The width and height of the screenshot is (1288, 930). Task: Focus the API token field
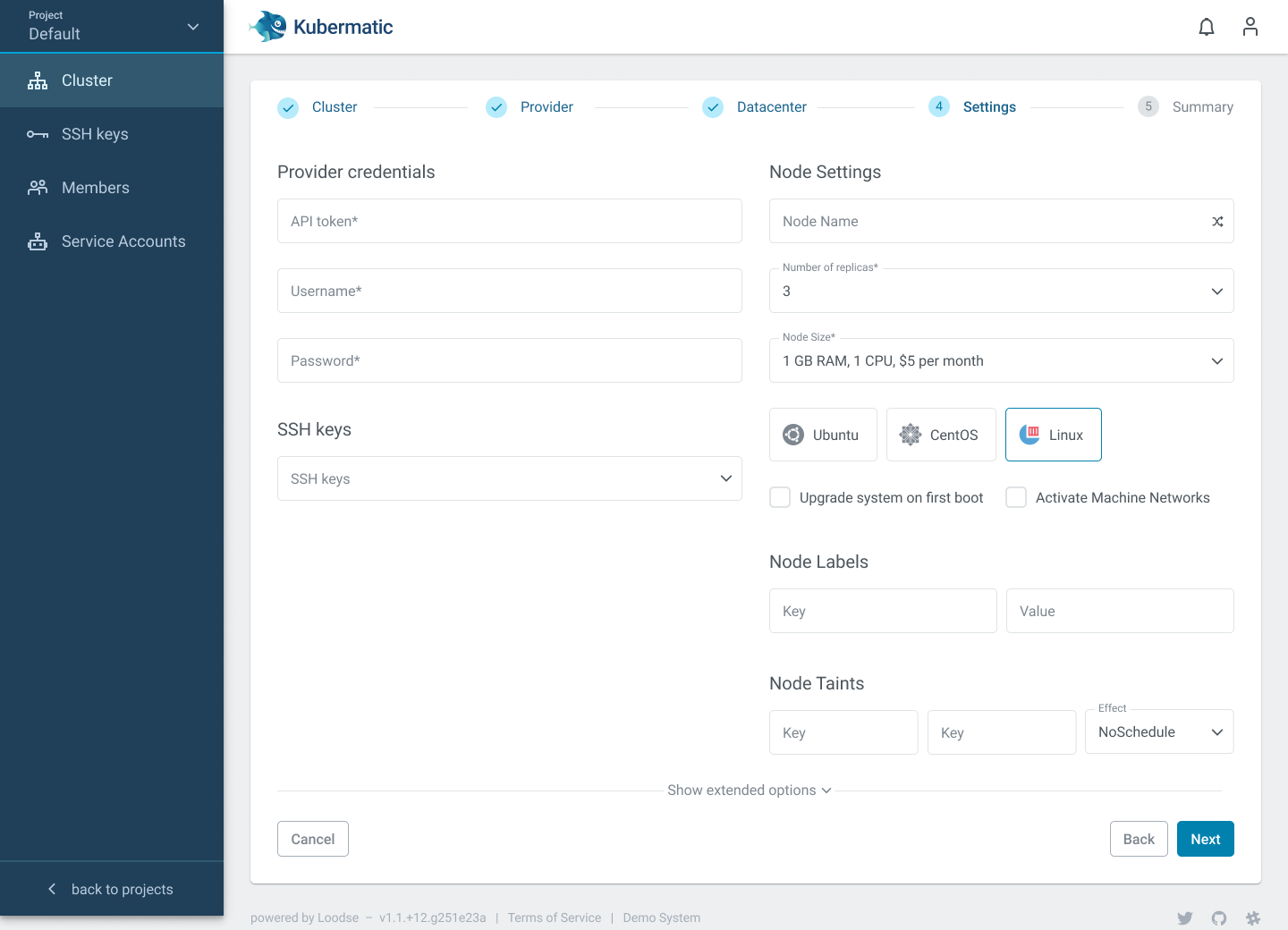[x=510, y=221]
